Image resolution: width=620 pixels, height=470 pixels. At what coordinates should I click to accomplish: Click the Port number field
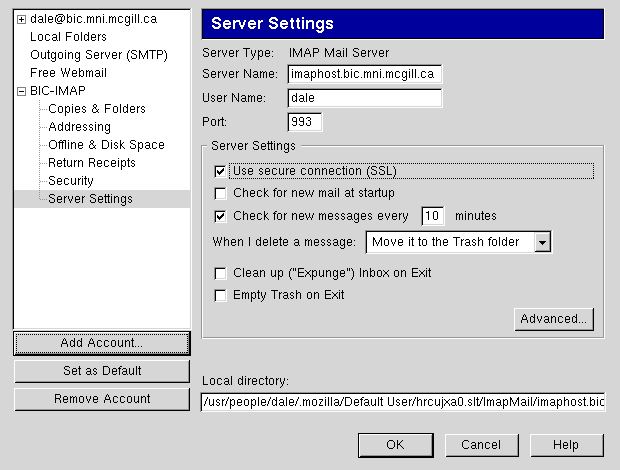304,122
